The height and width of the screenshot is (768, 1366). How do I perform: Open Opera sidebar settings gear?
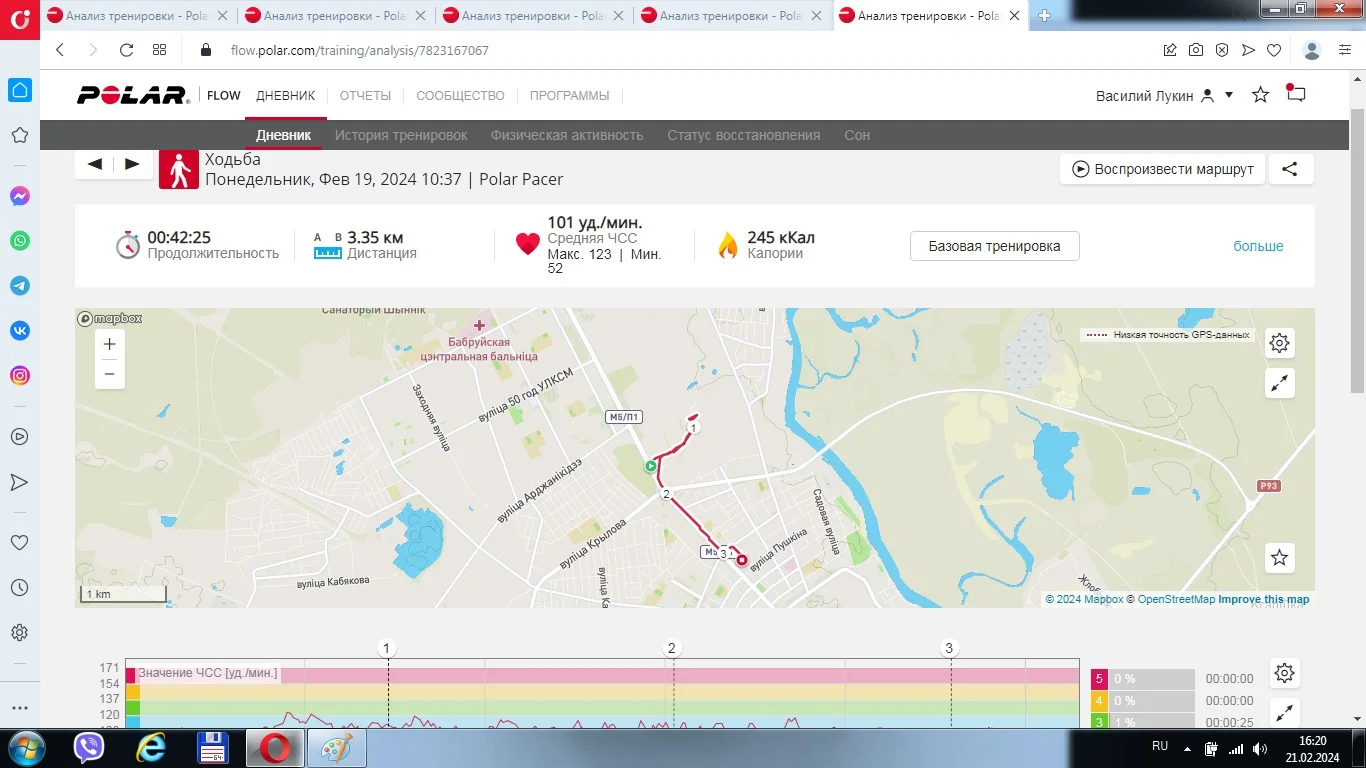19,633
